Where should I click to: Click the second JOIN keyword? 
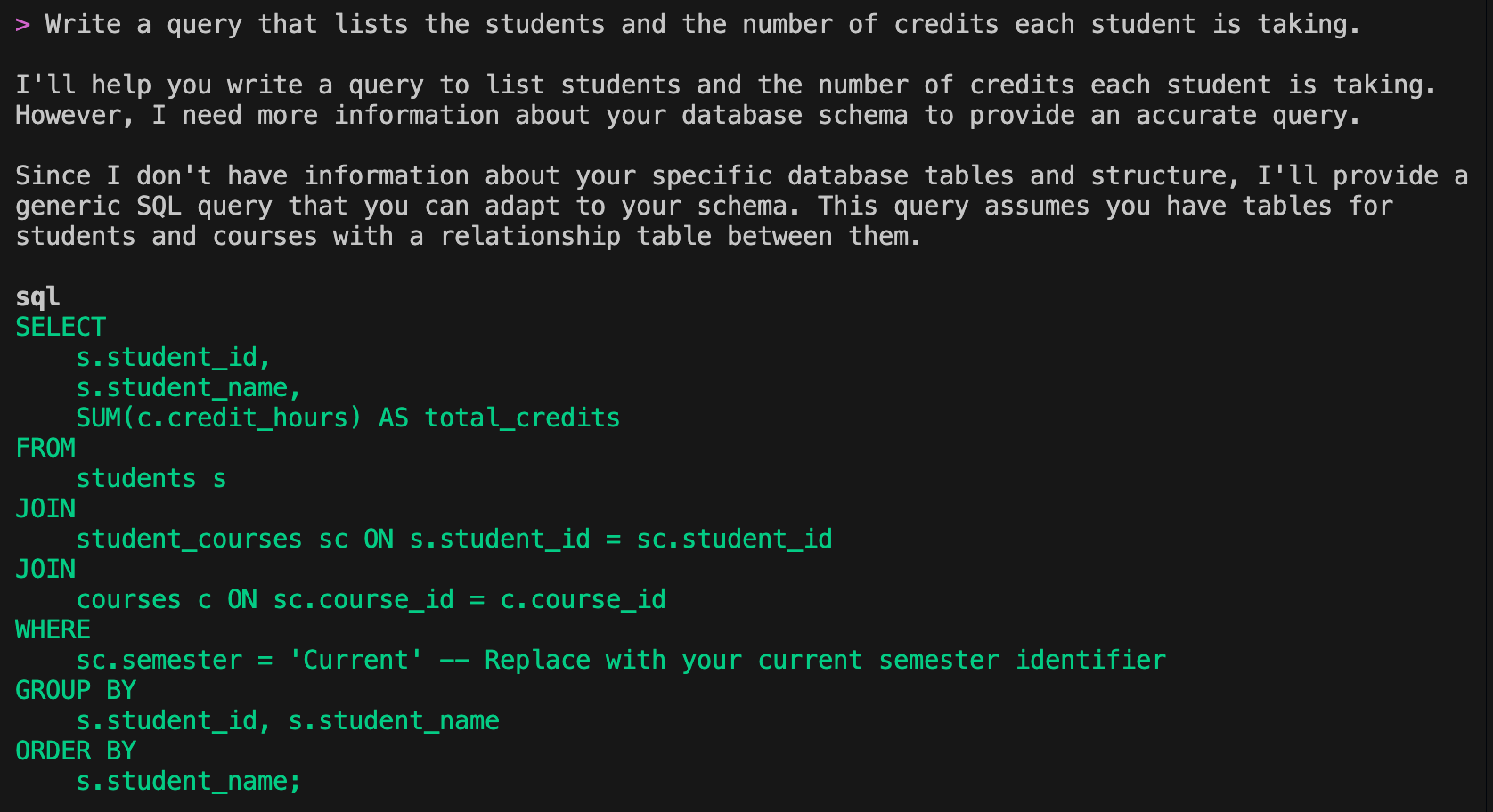(x=45, y=569)
